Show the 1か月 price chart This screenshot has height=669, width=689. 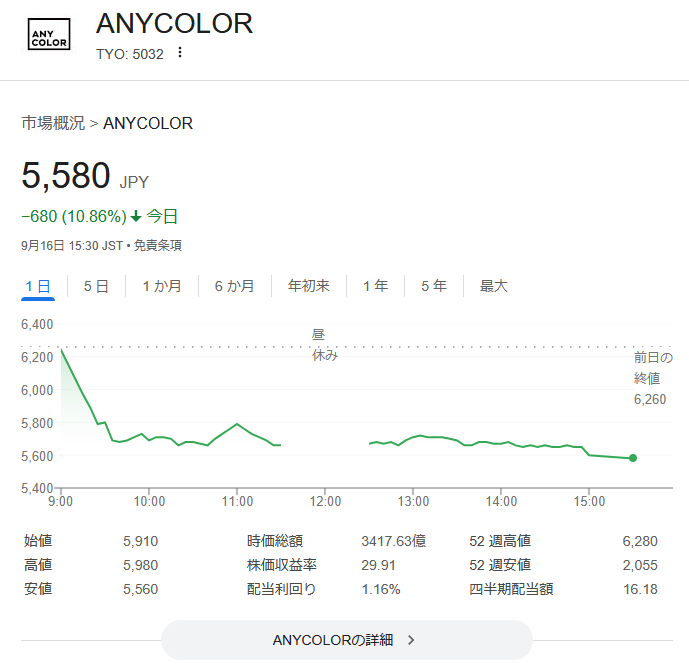point(162,286)
